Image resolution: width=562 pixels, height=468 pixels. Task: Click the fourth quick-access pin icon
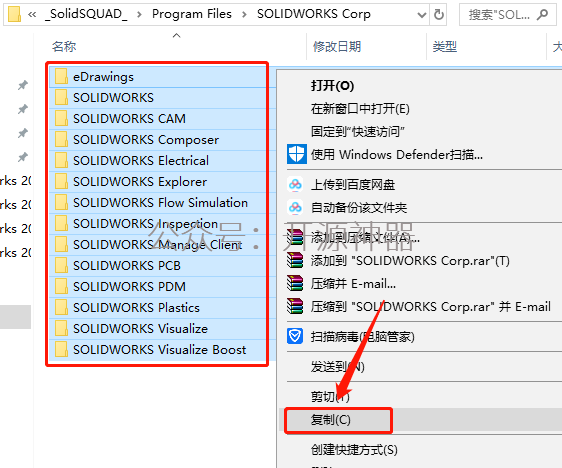[23, 157]
